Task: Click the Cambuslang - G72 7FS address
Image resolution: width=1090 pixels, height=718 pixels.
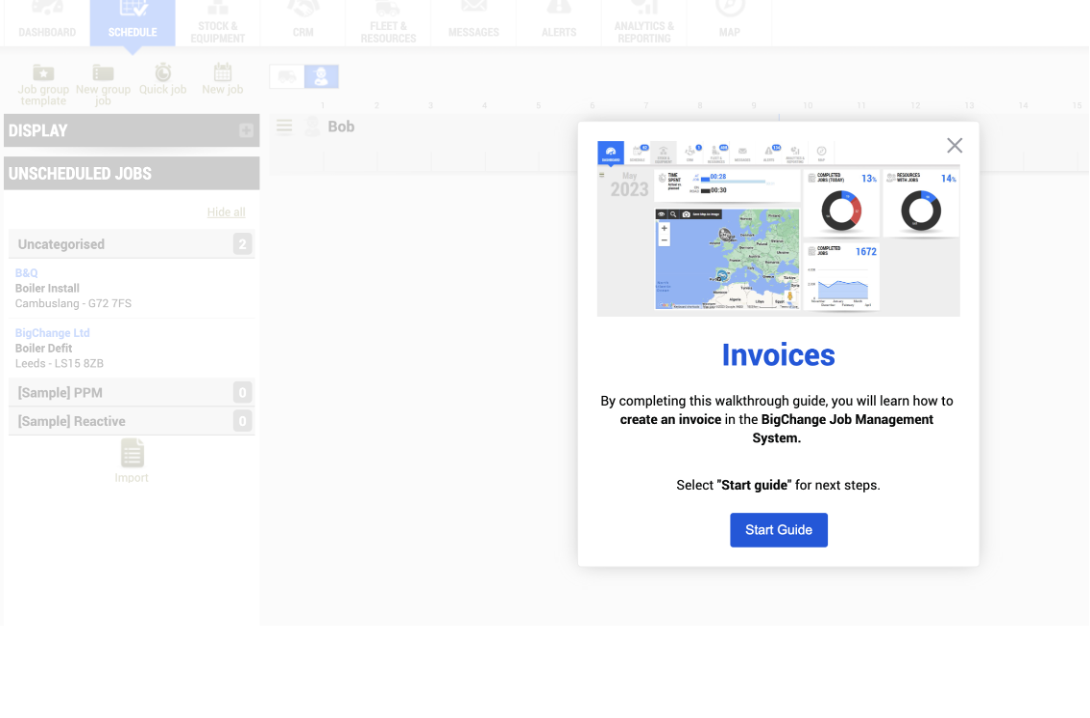Action: (x=73, y=304)
